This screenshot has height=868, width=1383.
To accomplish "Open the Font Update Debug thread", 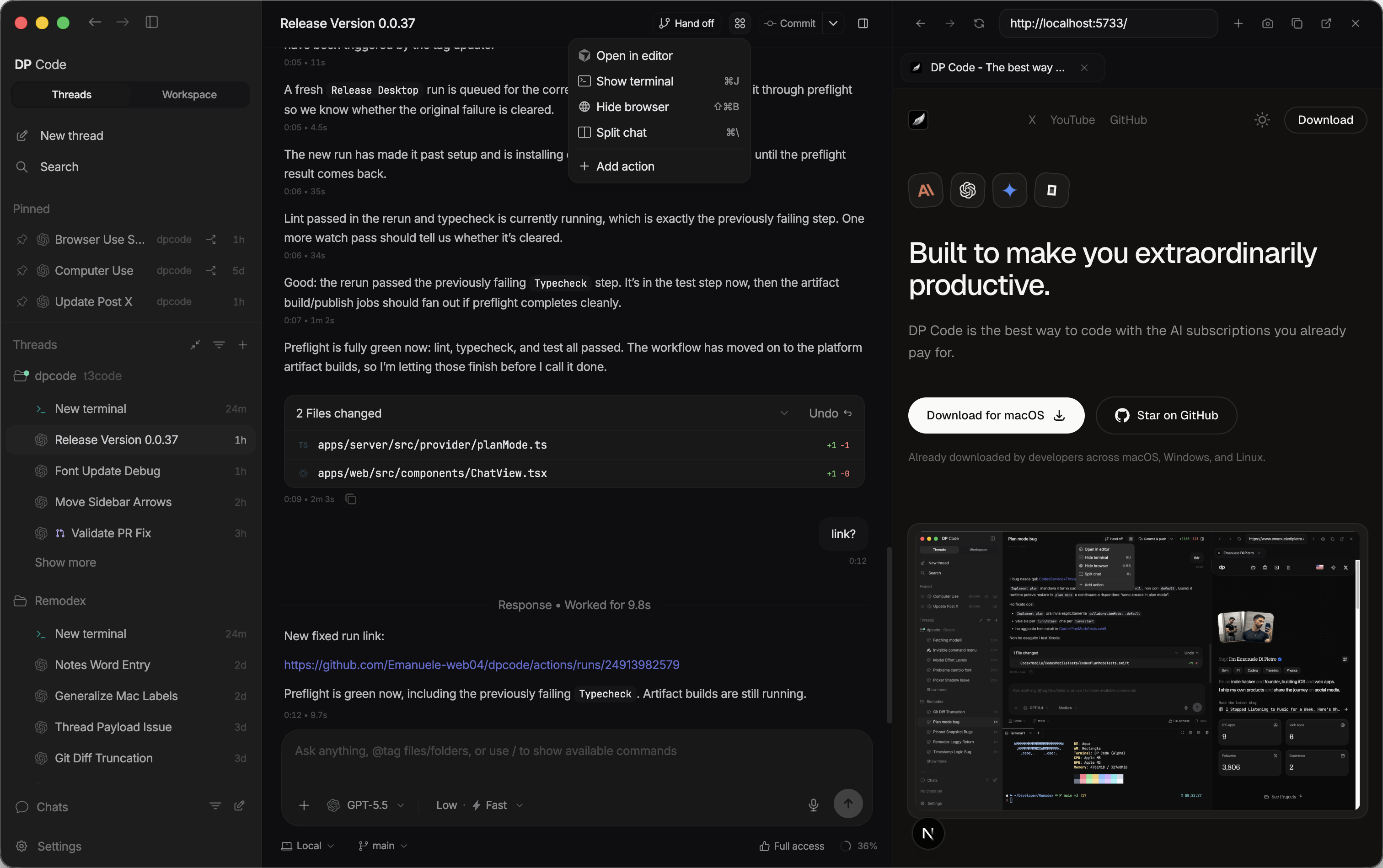I will pyautogui.click(x=130, y=472).
